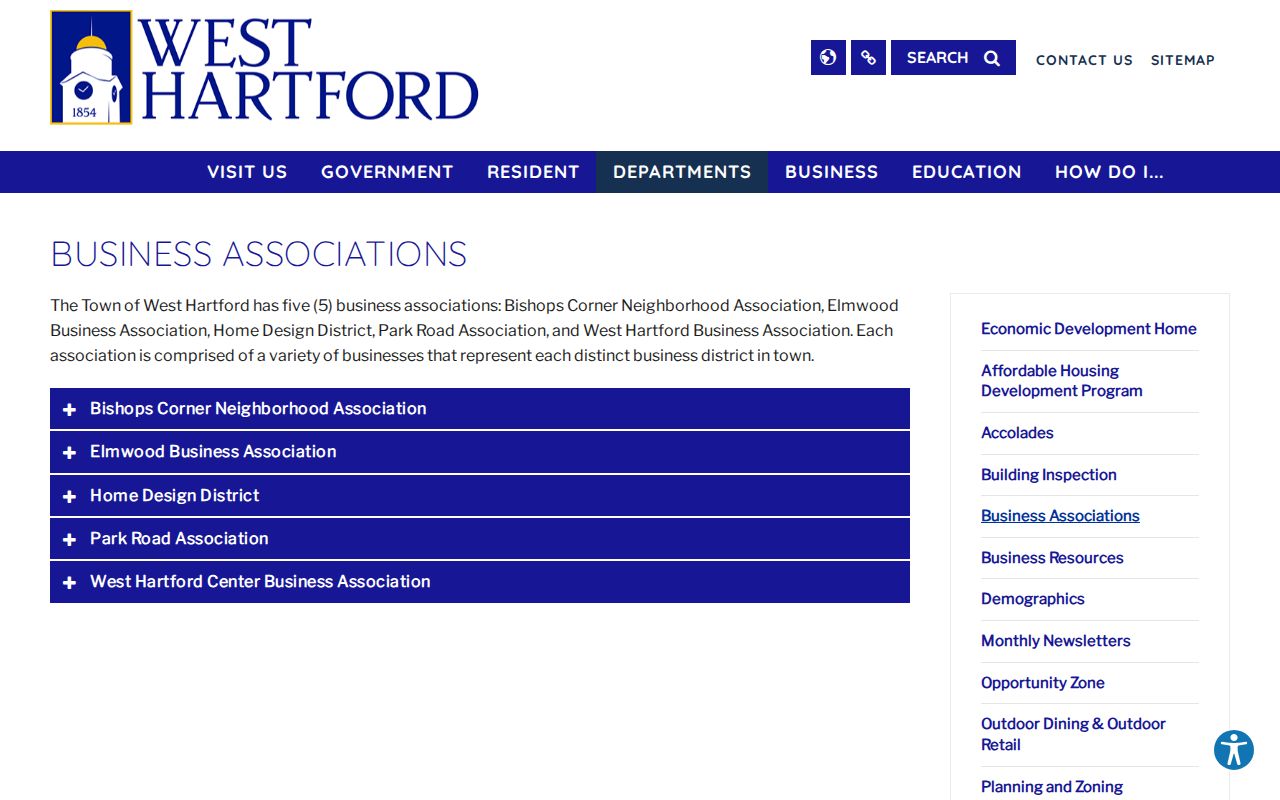Open the quick links chain icon
The height and width of the screenshot is (800, 1280).
click(x=868, y=57)
